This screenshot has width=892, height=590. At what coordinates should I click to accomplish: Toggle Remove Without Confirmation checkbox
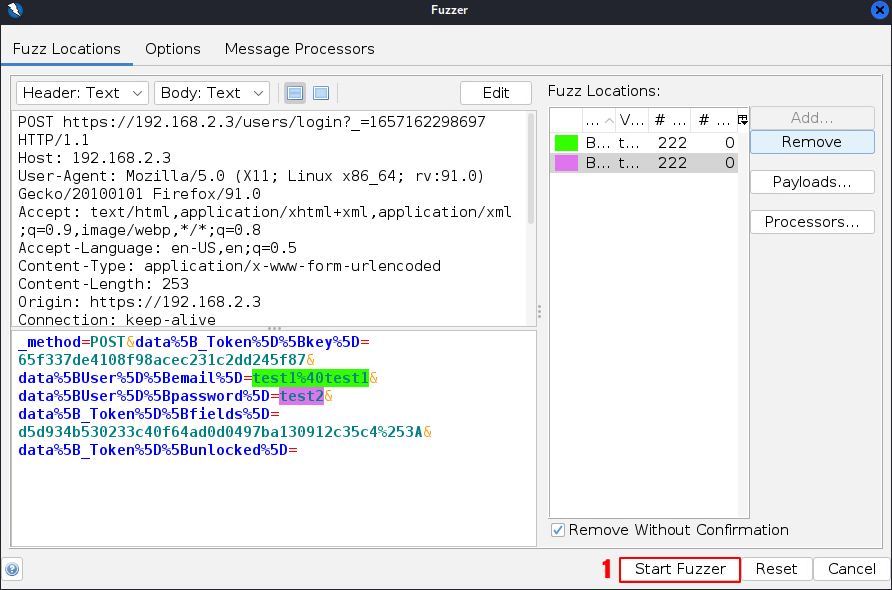(558, 530)
